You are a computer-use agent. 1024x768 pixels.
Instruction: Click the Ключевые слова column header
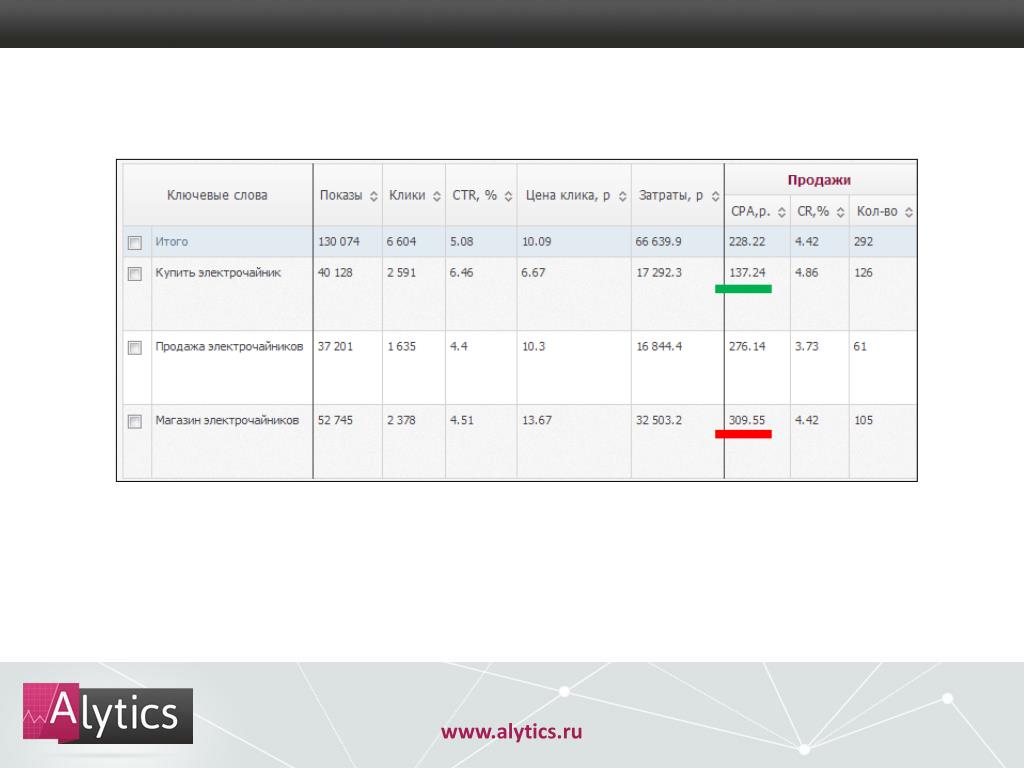[x=217, y=195]
